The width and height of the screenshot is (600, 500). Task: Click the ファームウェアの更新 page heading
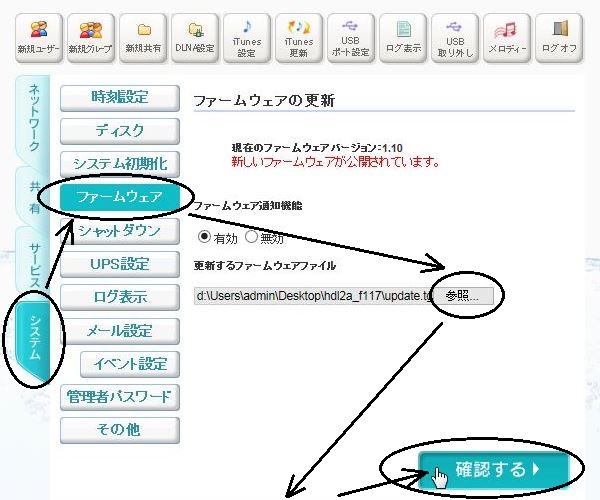pos(264,101)
